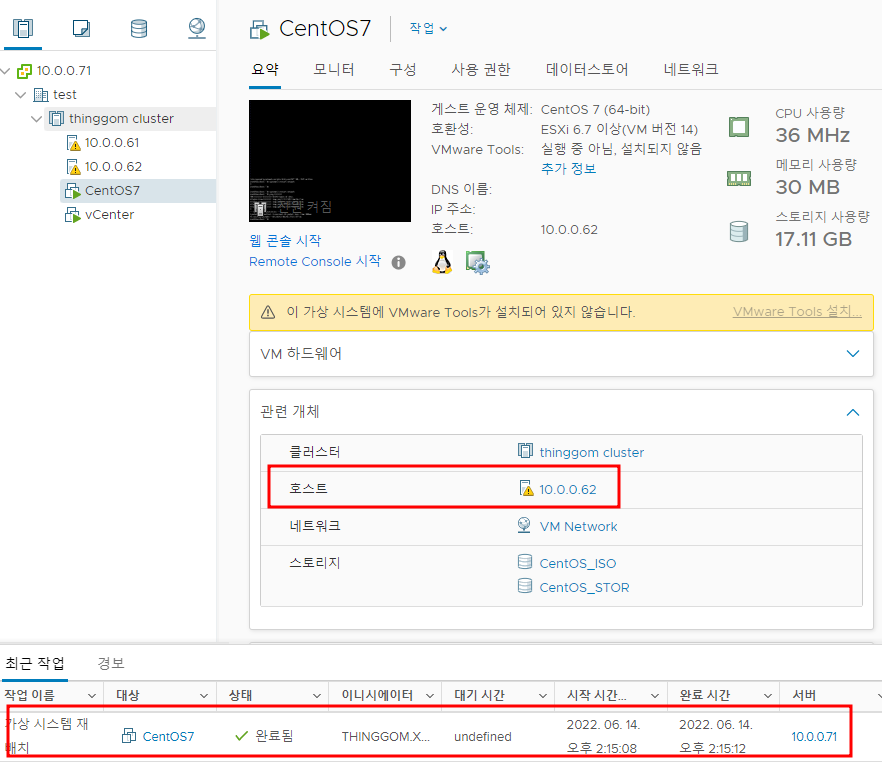This screenshot has width=882, height=762.
Task: Switch to the 데이터스토어 tab
Action: coord(587,69)
